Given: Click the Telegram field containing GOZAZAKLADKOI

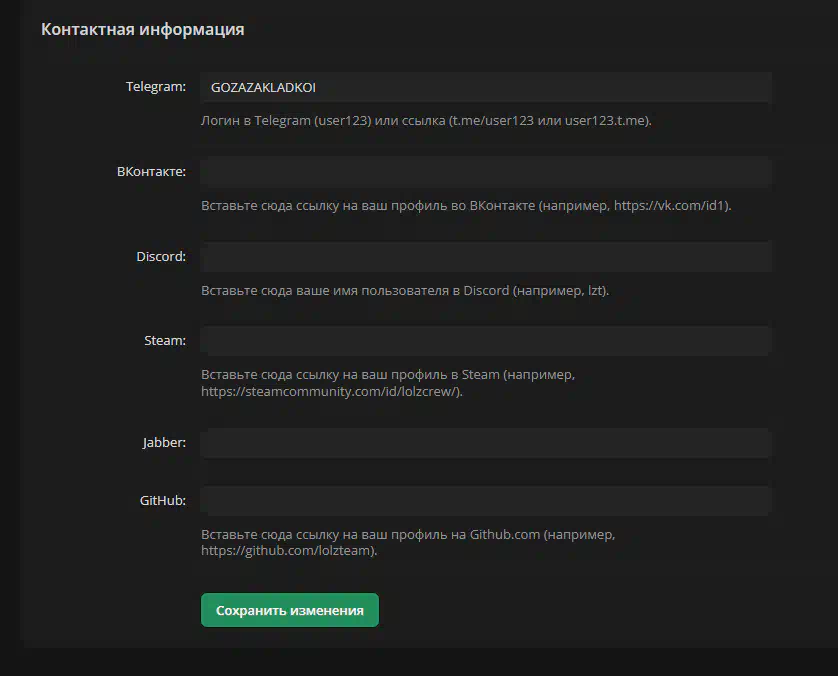Looking at the screenshot, I should coord(485,87).
